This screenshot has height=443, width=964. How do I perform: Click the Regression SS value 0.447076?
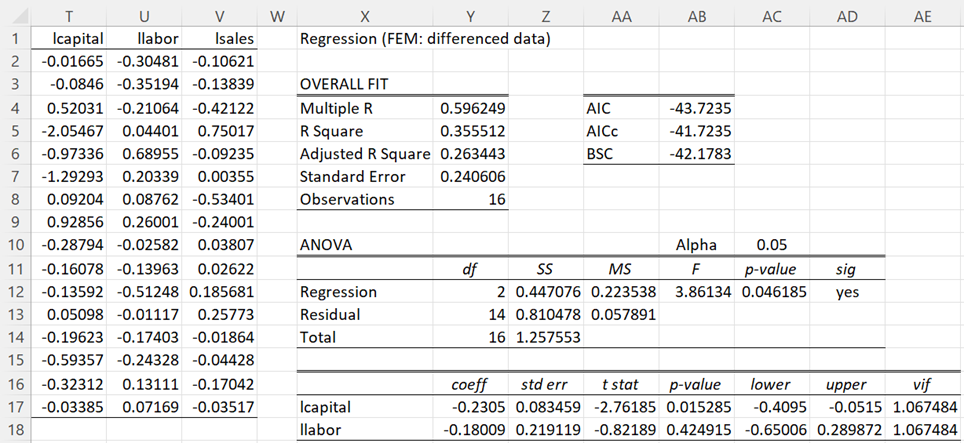[x=548, y=292]
